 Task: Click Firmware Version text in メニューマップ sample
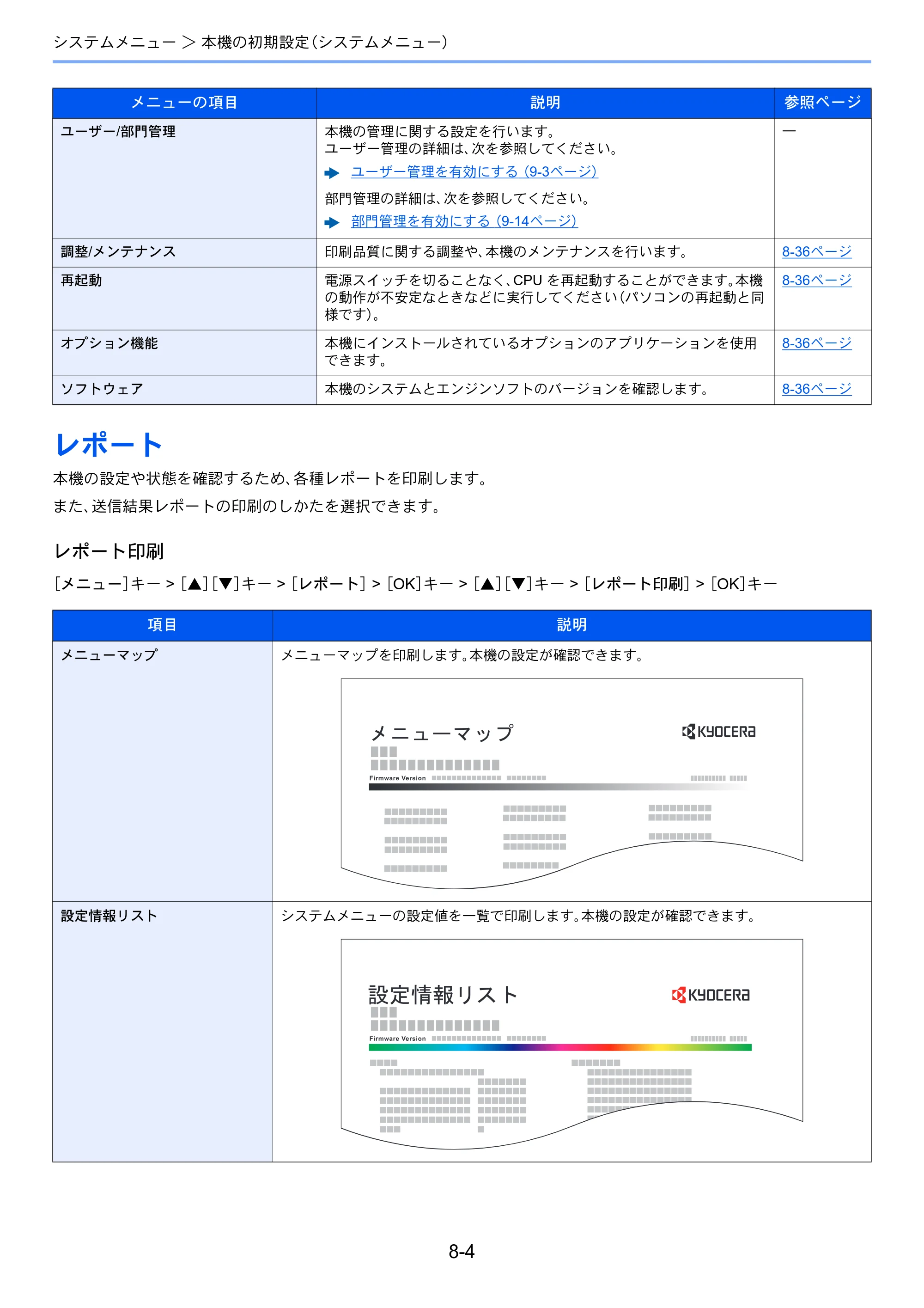coord(397,777)
